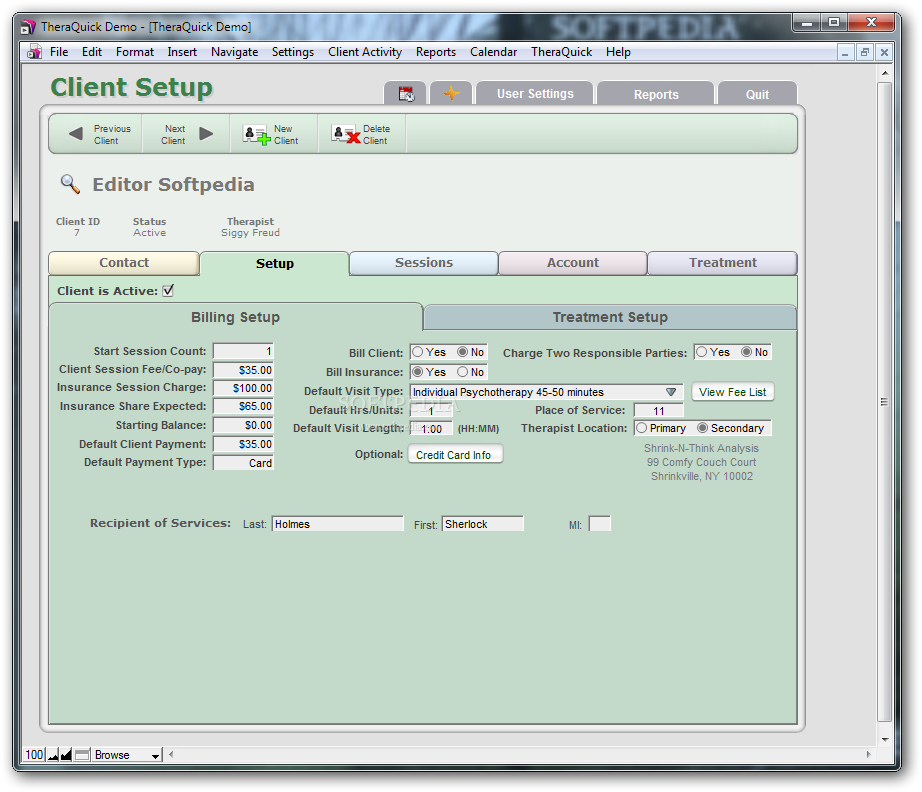The image size is (922, 792).
Task: Click the TheraQuick app icon in title bar
Action: click(x=28, y=26)
